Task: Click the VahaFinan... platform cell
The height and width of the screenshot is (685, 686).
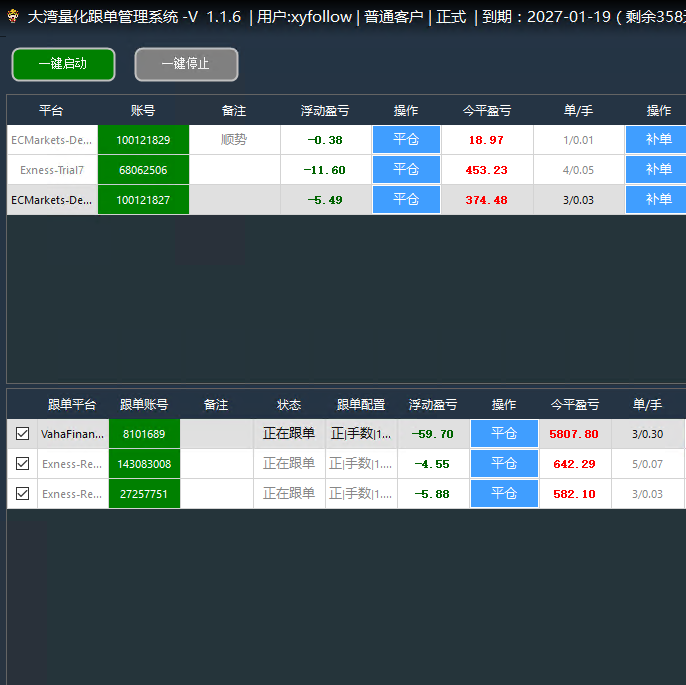Action: [73, 434]
